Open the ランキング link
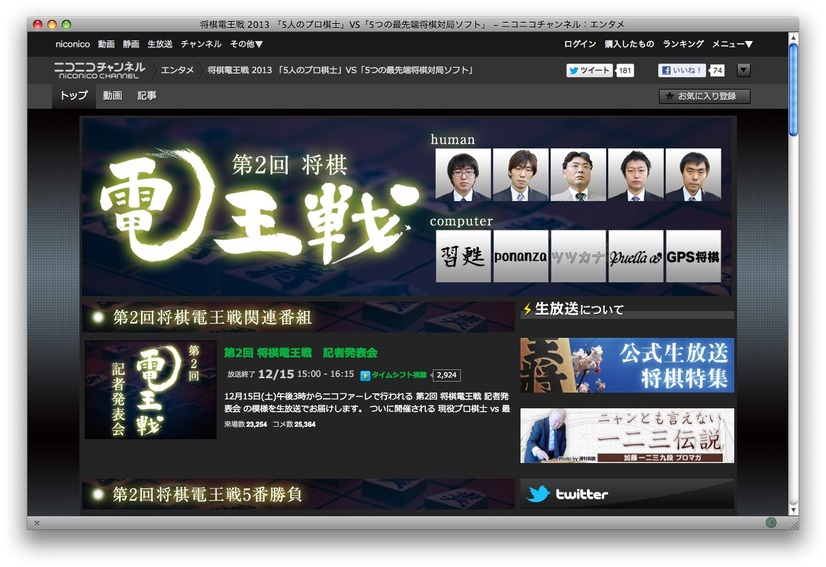The width and height of the screenshot is (826, 567). coord(683,44)
